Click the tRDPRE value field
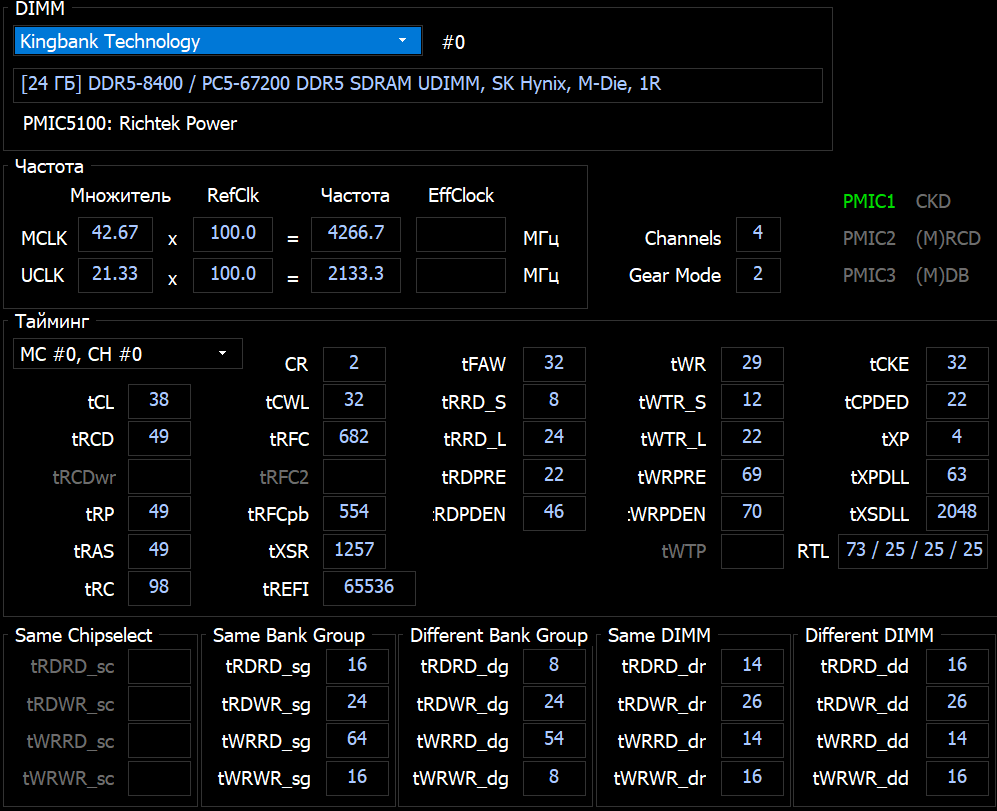Image resolution: width=997 pixels, height=811 pixels. point(554,476)
